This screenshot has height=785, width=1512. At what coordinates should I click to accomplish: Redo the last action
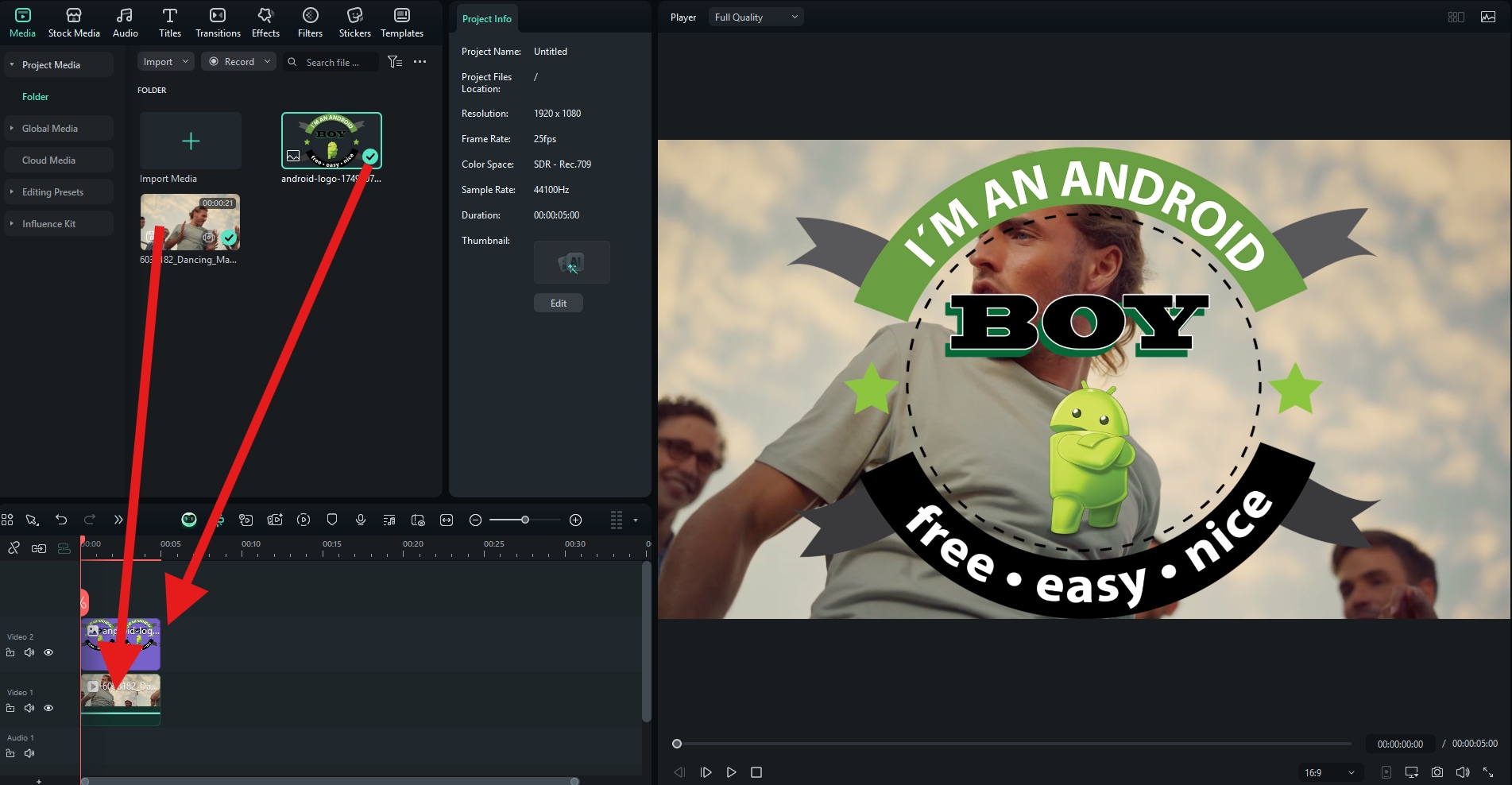point(90,520)
